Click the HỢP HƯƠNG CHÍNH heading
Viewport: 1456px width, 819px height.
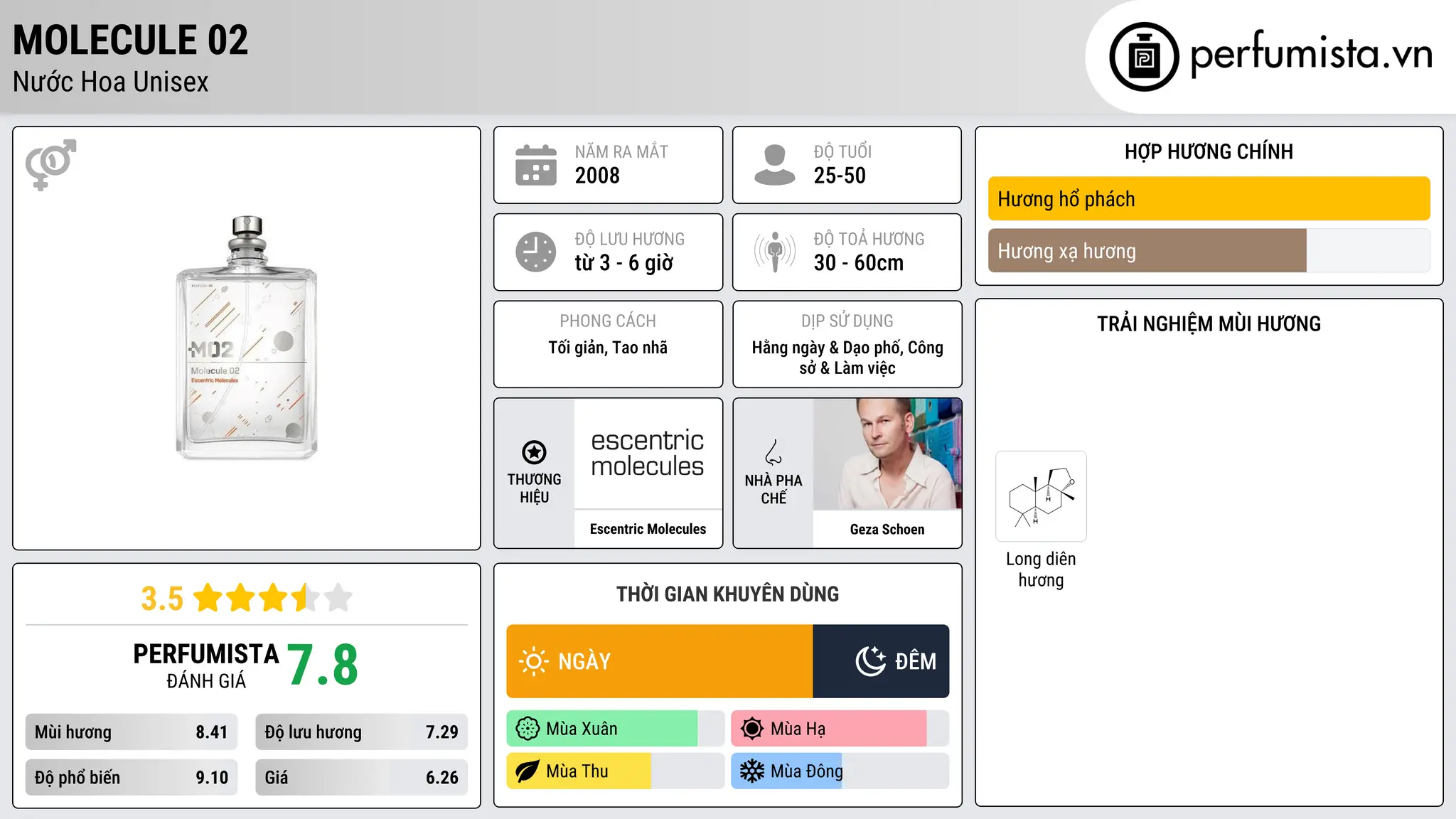click(x=1209, y=151)
